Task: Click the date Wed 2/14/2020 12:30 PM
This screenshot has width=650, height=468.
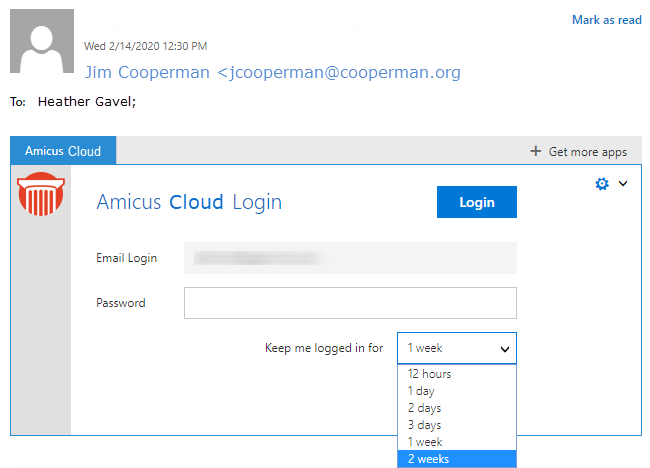Action: [146, 46]
